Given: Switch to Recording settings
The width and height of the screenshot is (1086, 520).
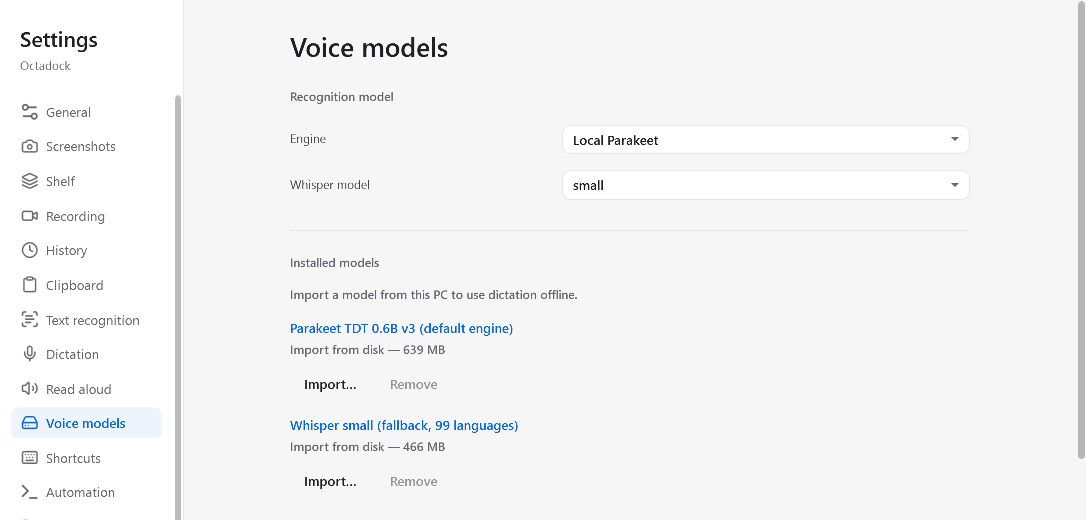Looking at the screenshot, I should (x=87, y=216).
